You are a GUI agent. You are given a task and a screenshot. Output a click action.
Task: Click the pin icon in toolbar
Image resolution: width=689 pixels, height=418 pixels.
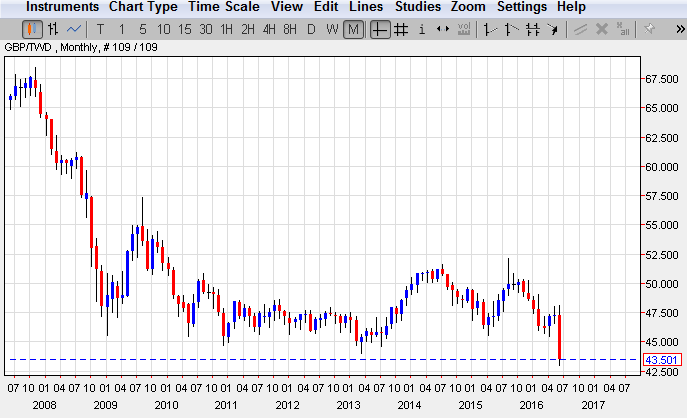(649, 29)
